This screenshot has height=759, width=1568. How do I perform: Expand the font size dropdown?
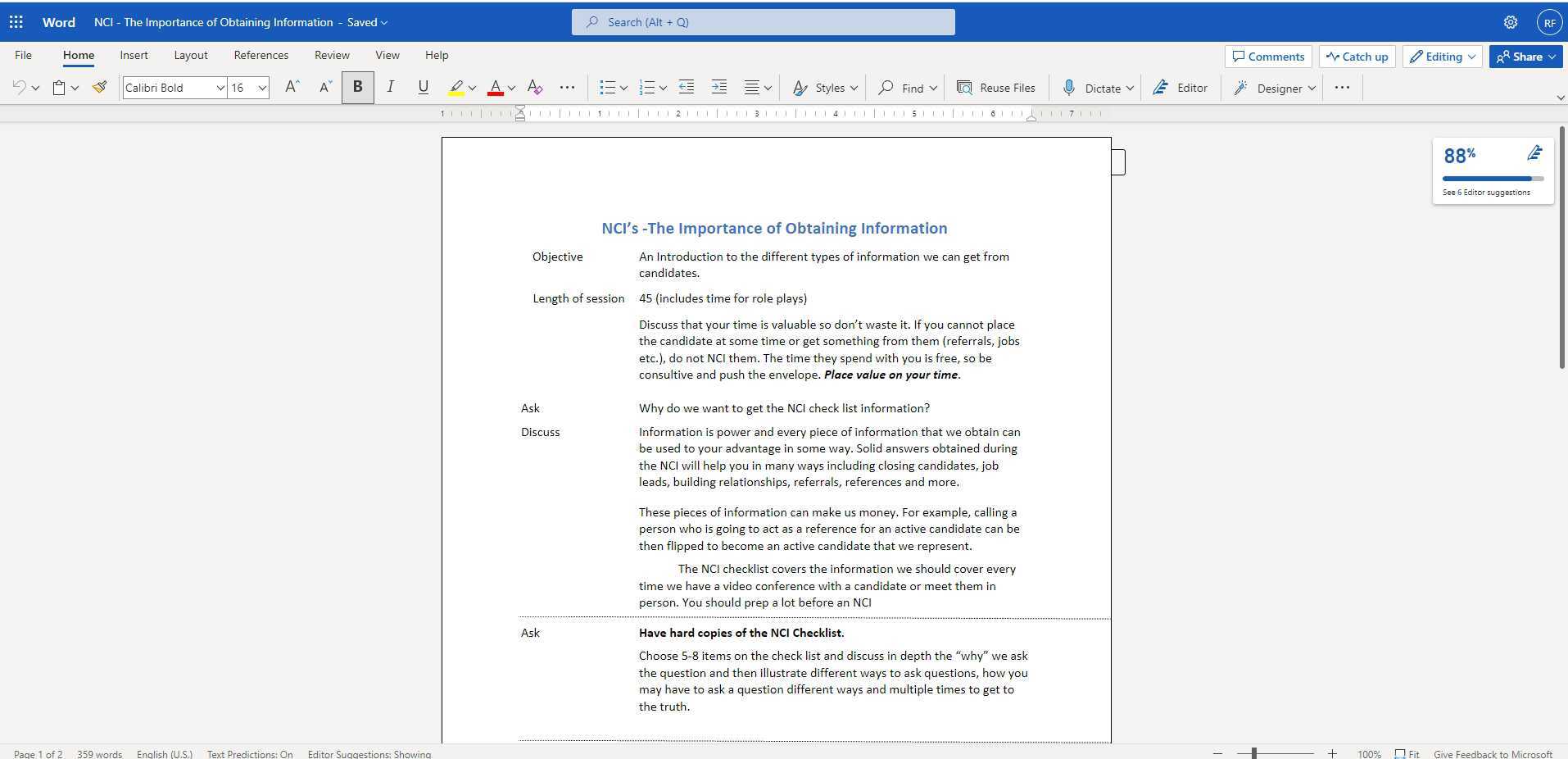click(262, 88)
